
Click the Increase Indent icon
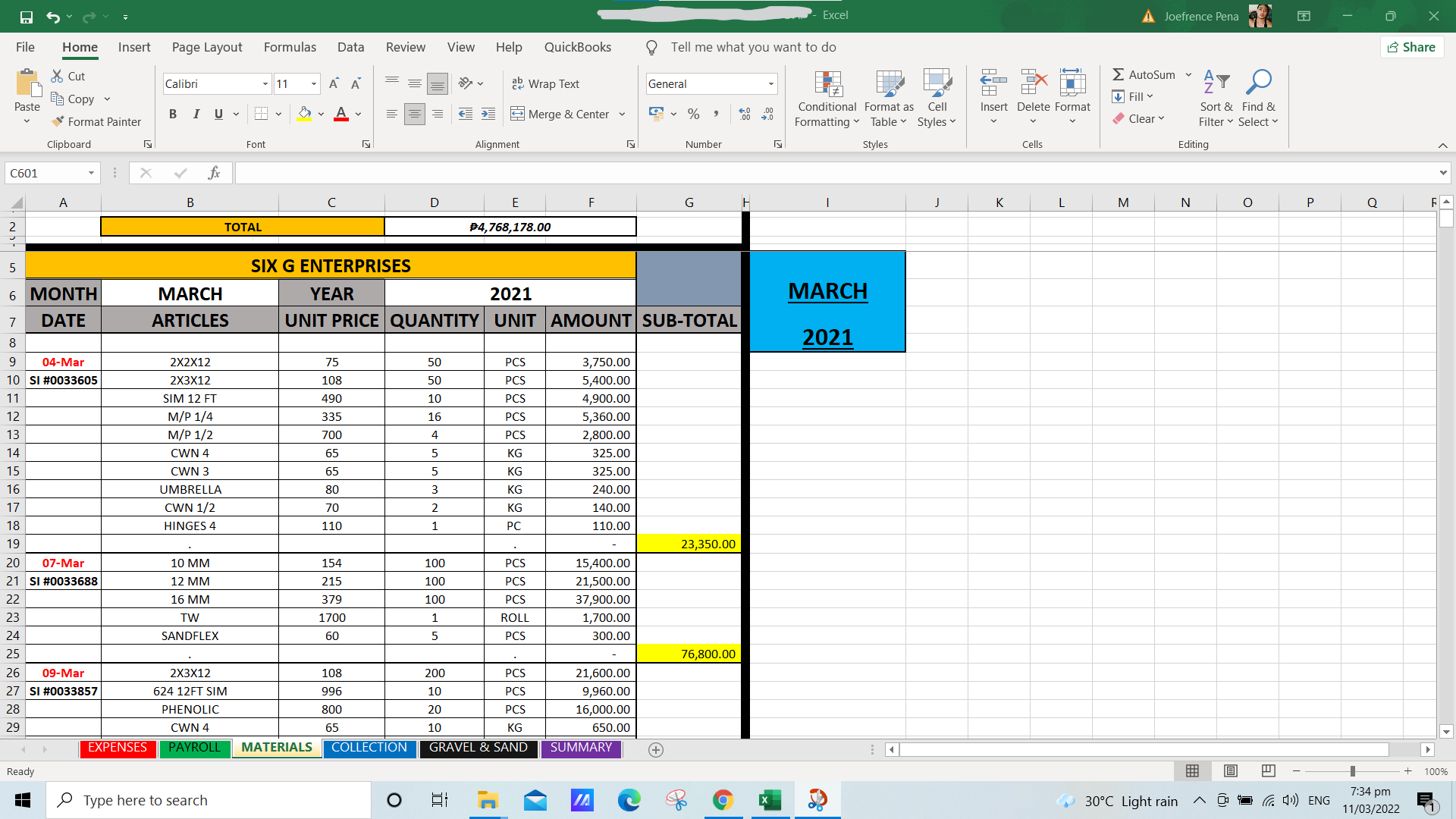point(488,114)
